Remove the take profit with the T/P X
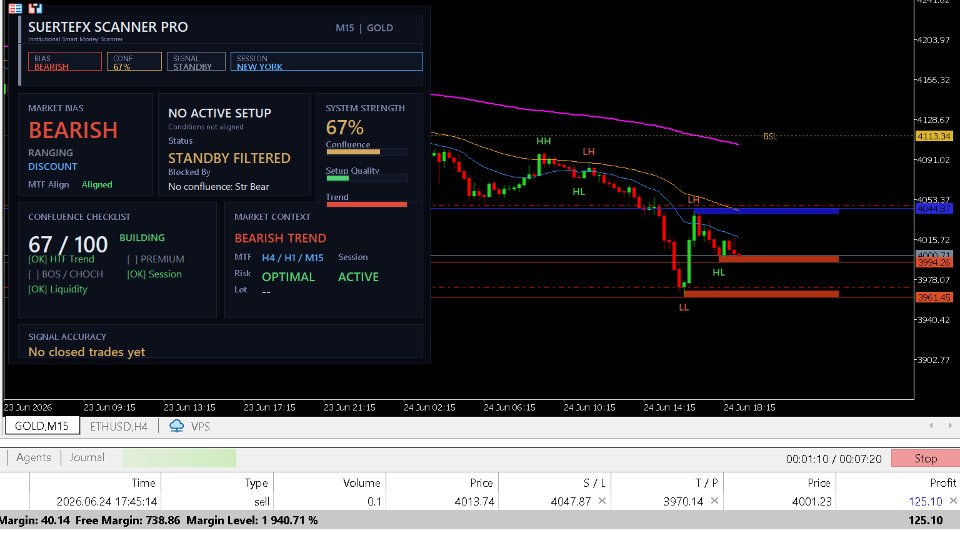Image resolution: width=960 pixels, height=533 pixels. pyautogui.click(x=714, y=501)
